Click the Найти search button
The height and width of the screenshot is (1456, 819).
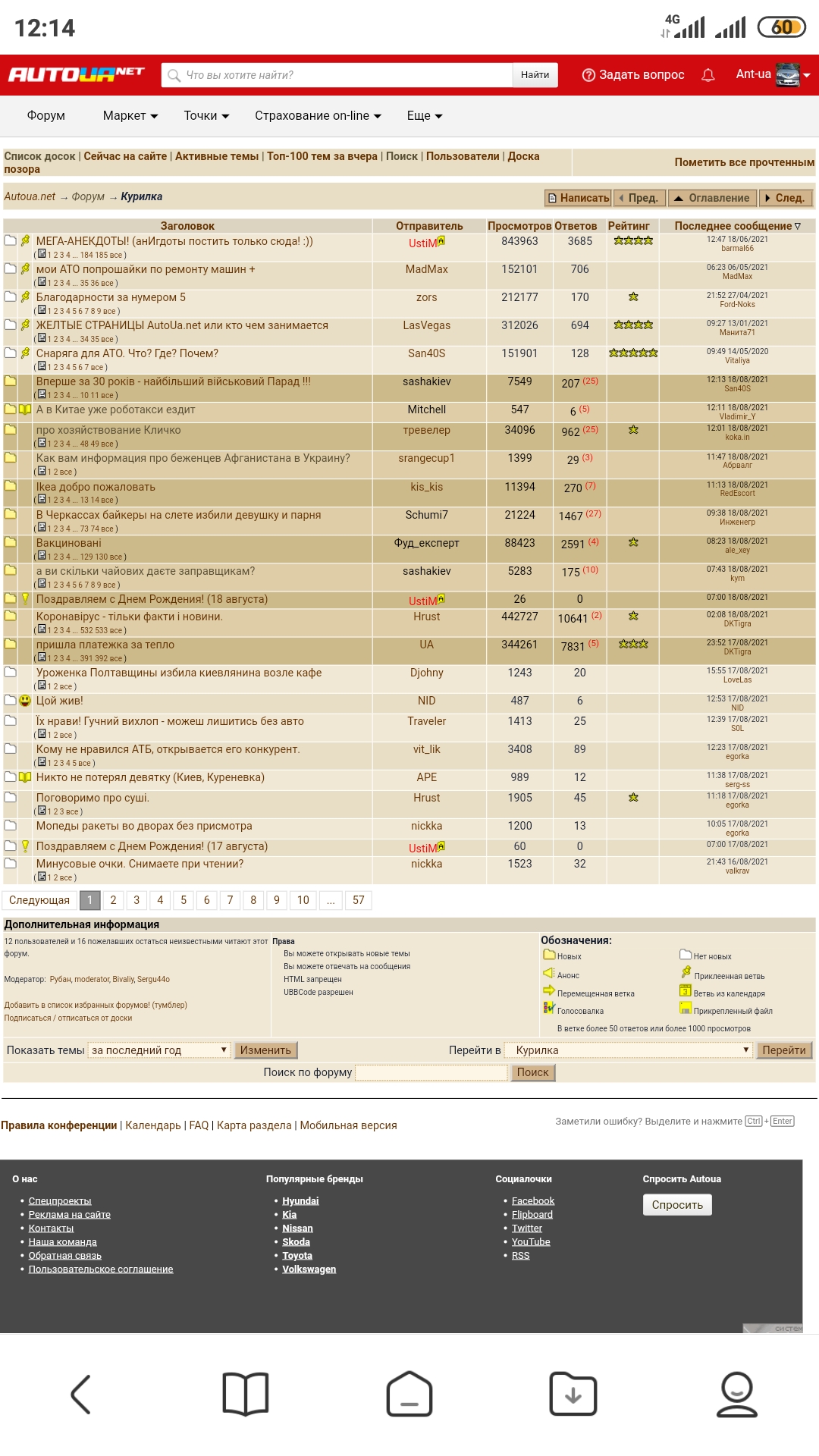tap(535, 75)
